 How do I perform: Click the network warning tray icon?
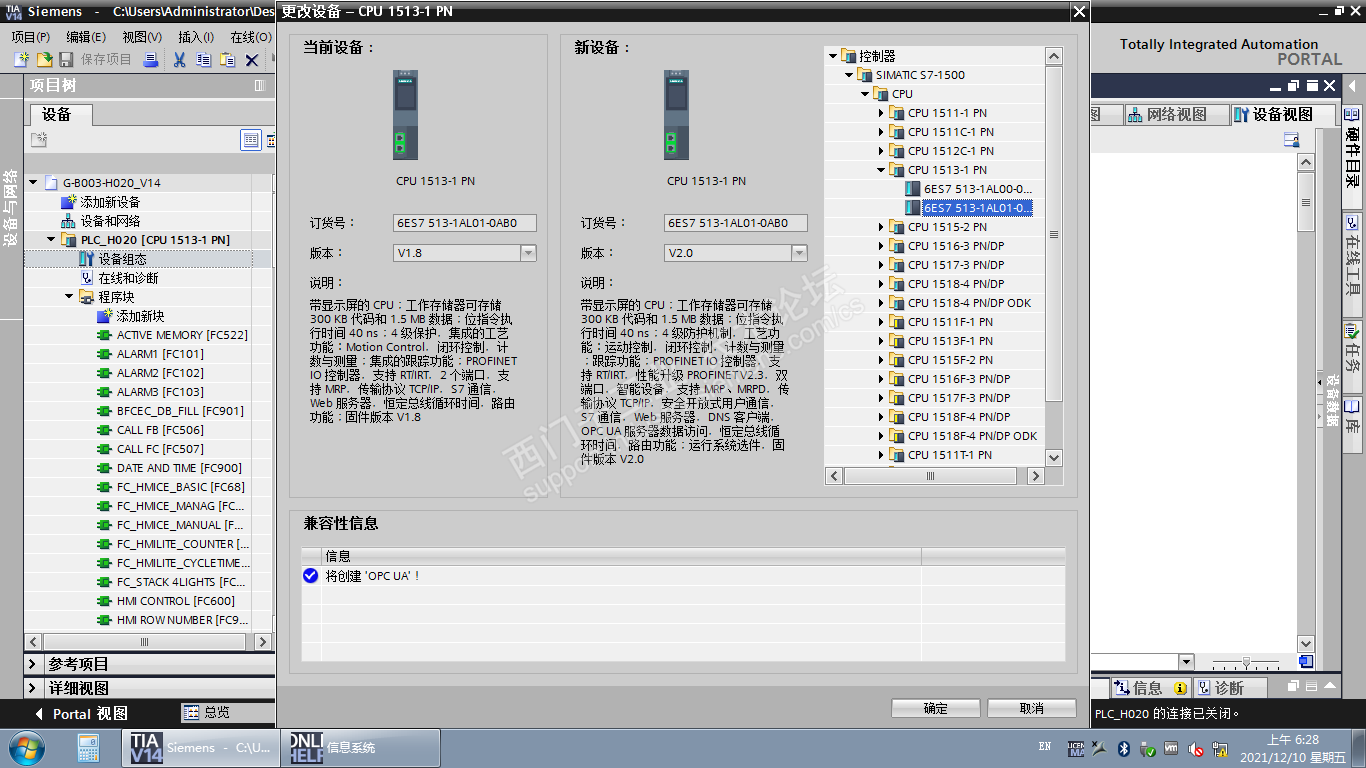[1220, 748]
